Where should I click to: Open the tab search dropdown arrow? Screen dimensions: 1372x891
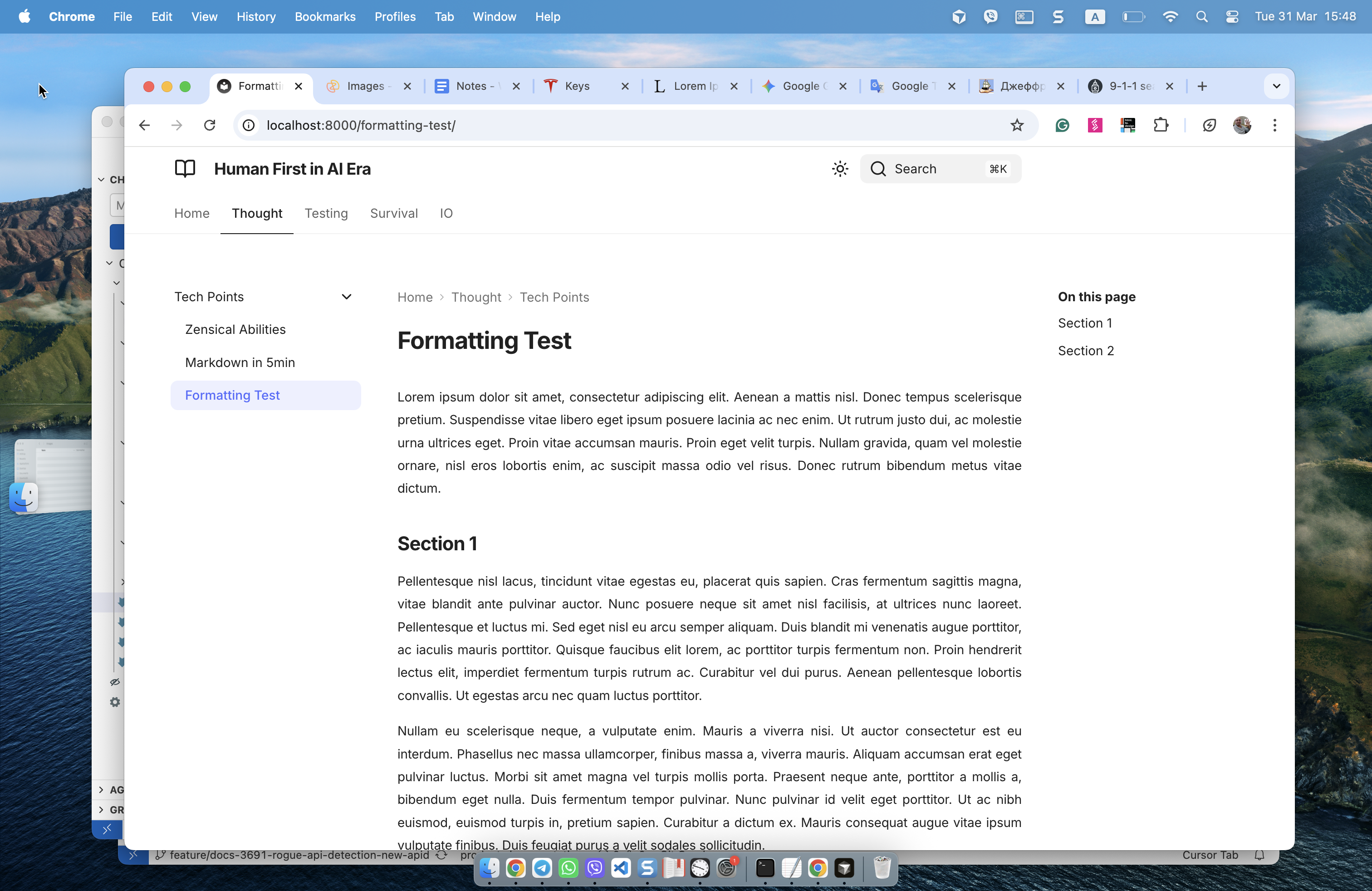tap(1276, 87)
